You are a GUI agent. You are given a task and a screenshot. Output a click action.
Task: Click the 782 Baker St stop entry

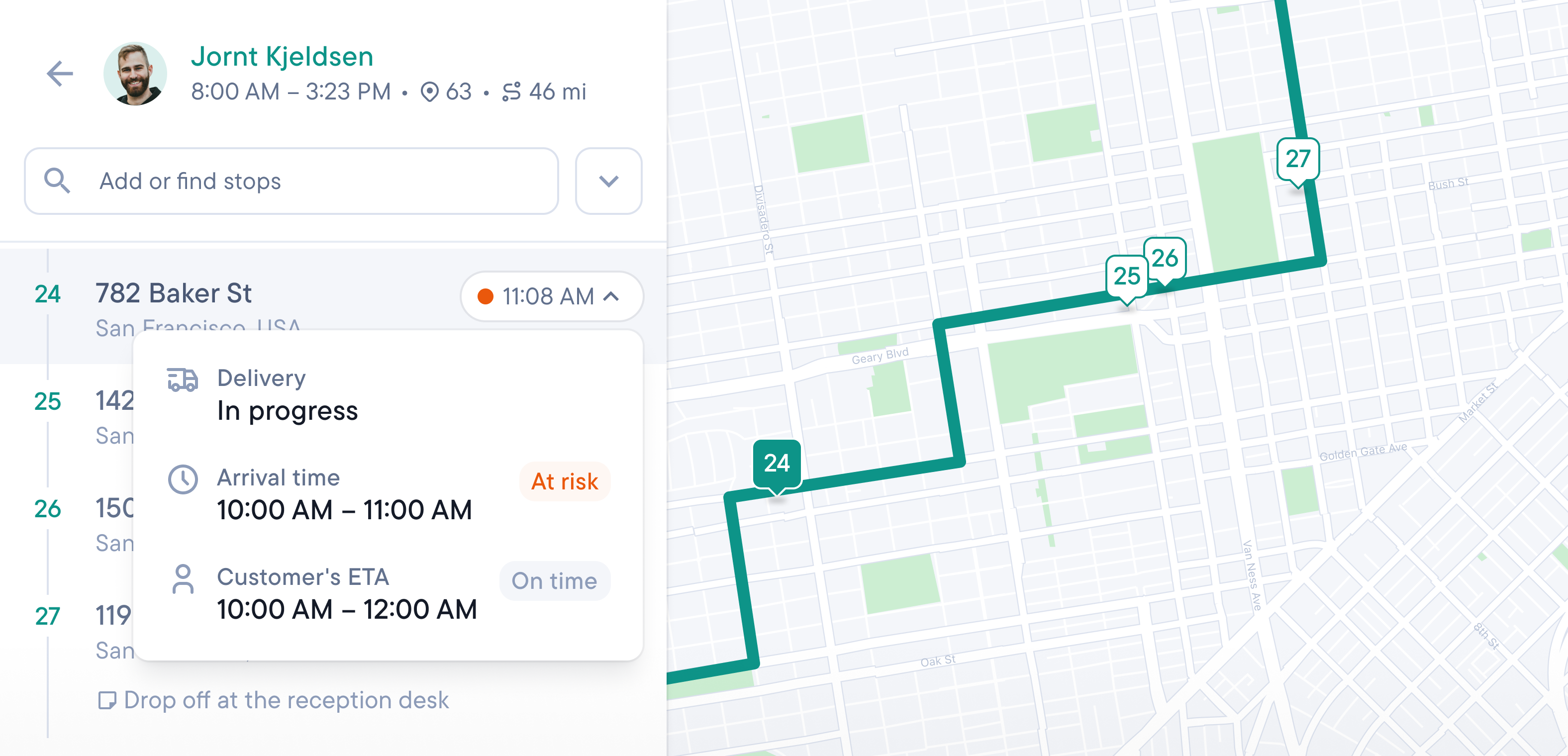(x=174, y=294)
